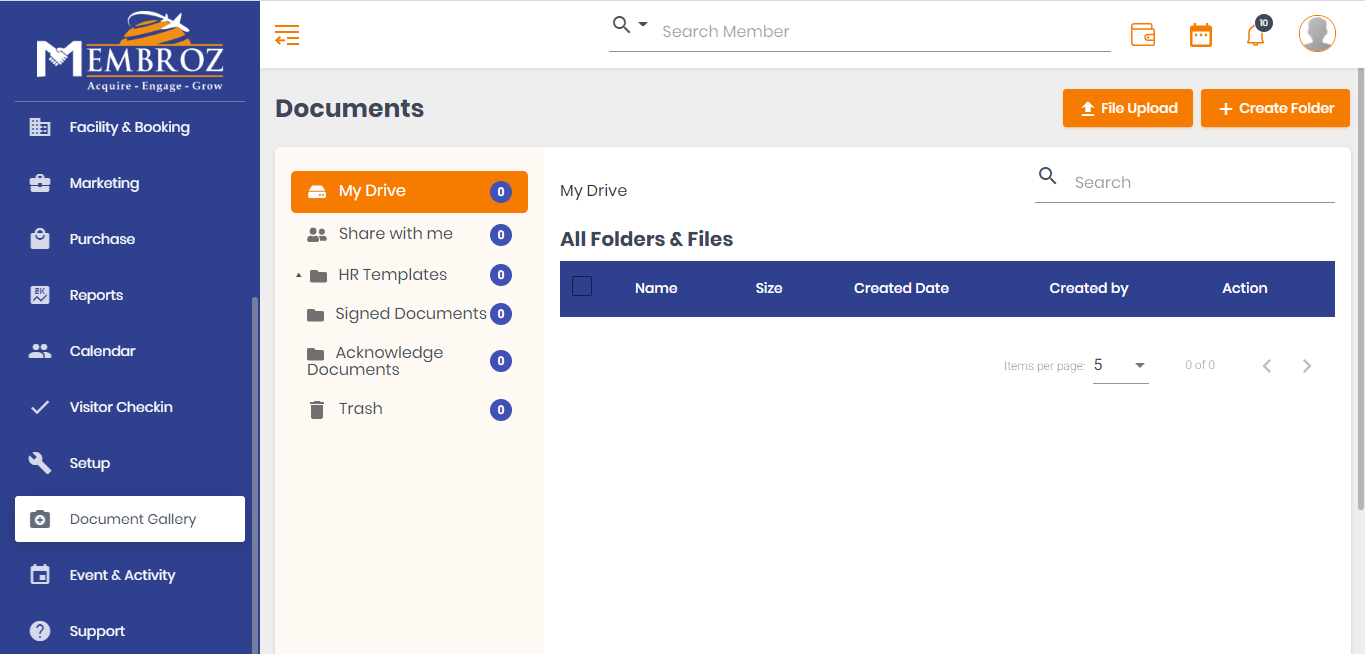
Task: Open the user profile avatar
Action: click(1317, 34)
